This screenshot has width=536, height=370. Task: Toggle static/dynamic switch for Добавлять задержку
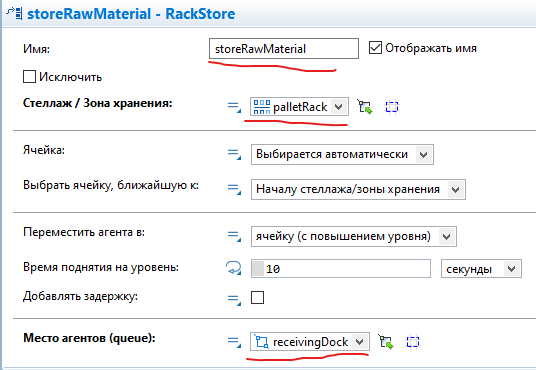(234, 299)
